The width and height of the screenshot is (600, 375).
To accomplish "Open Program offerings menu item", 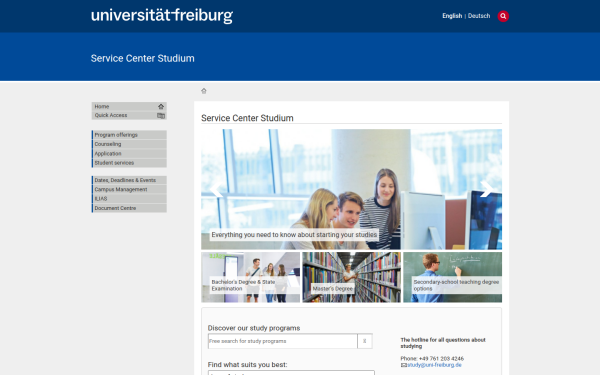I will [129, 135].
